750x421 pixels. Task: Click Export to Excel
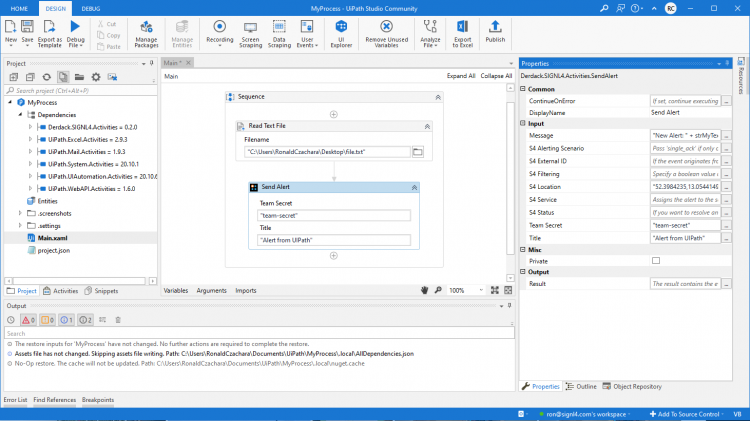pyautogui.click(x=463, y=33)
